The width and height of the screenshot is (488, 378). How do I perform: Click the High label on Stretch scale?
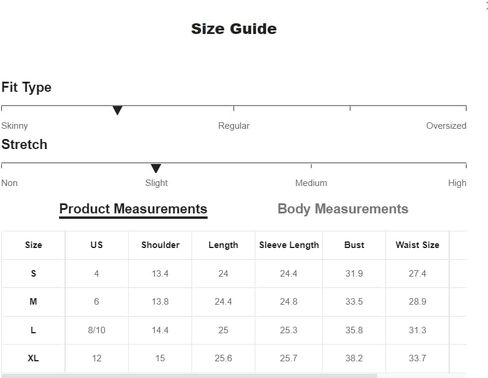pos(457,183)
